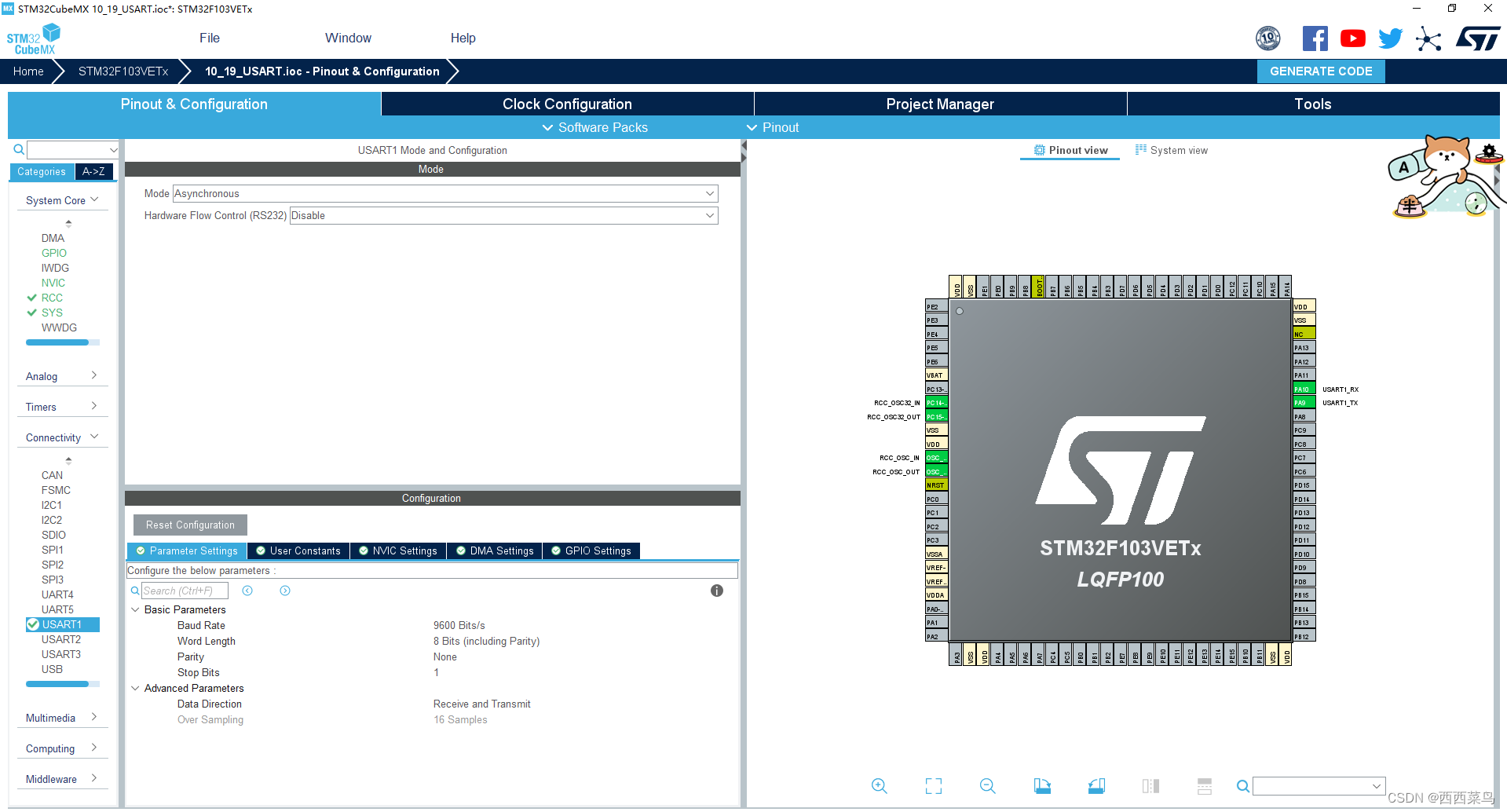Open the ST Facebook page icon

pos(1315,38)
